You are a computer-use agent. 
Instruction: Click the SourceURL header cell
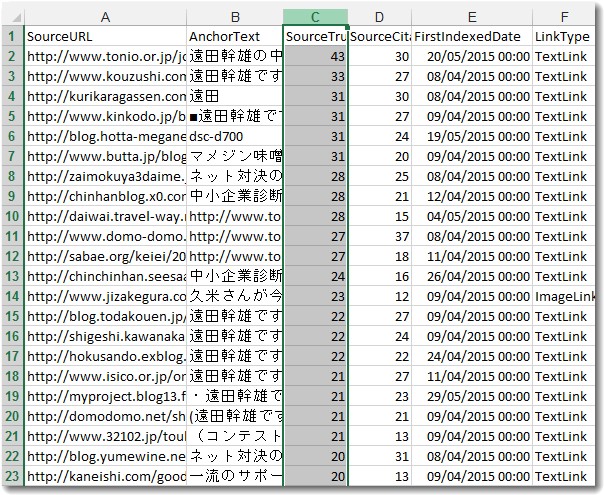(x=105, y=37)
